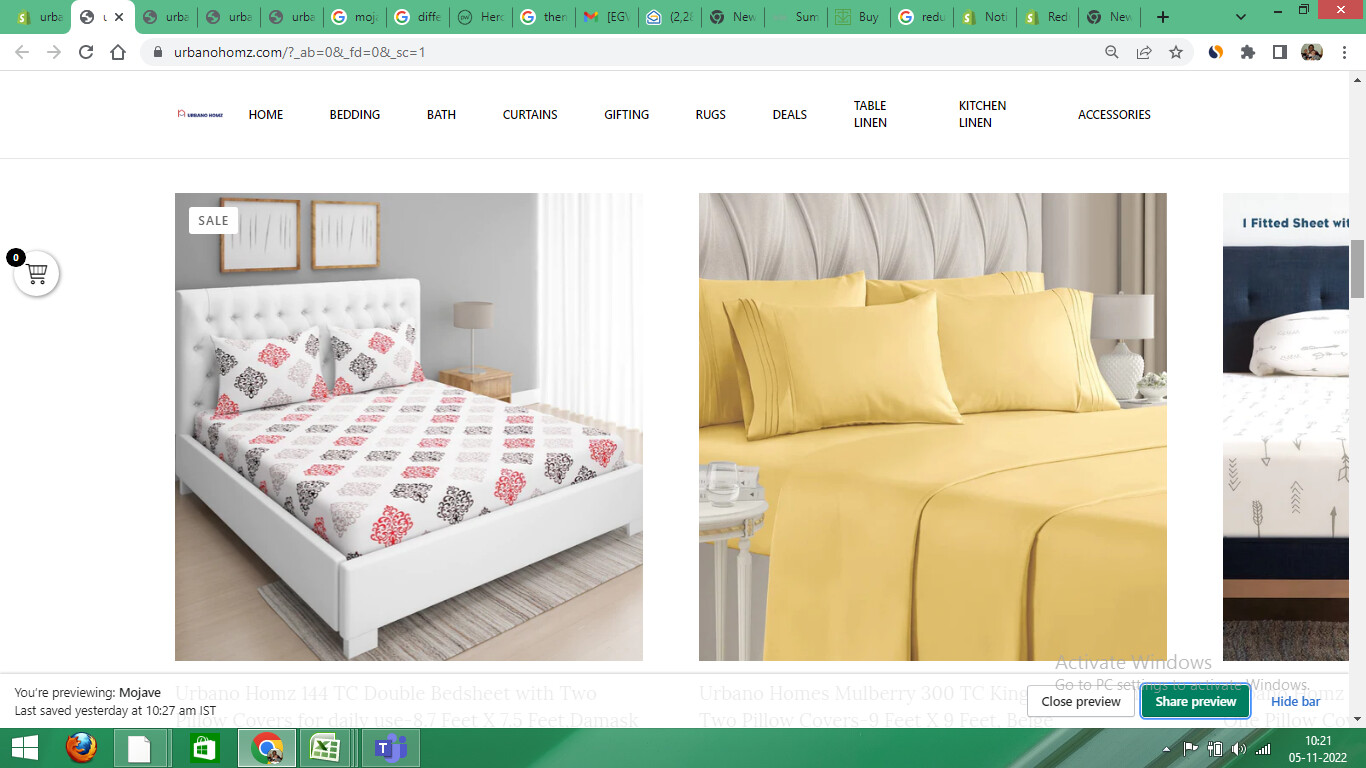
Task: Open the KITCHEN LINEN menu
Action: tap(982, 114)
